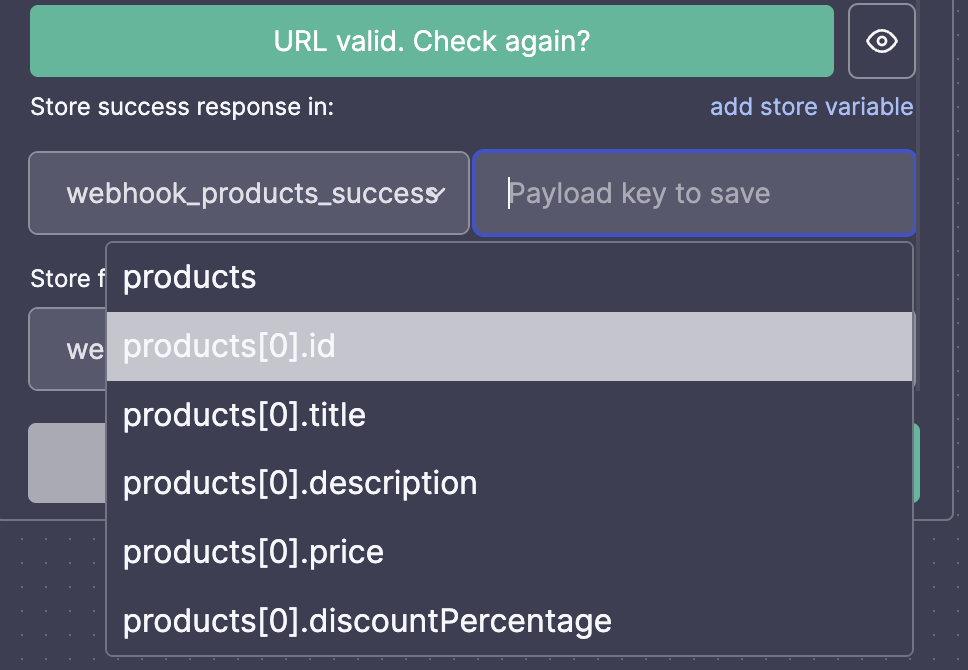Click the "Store success response in:" label
The image size is (968, 670).
[x=182, y=107]
